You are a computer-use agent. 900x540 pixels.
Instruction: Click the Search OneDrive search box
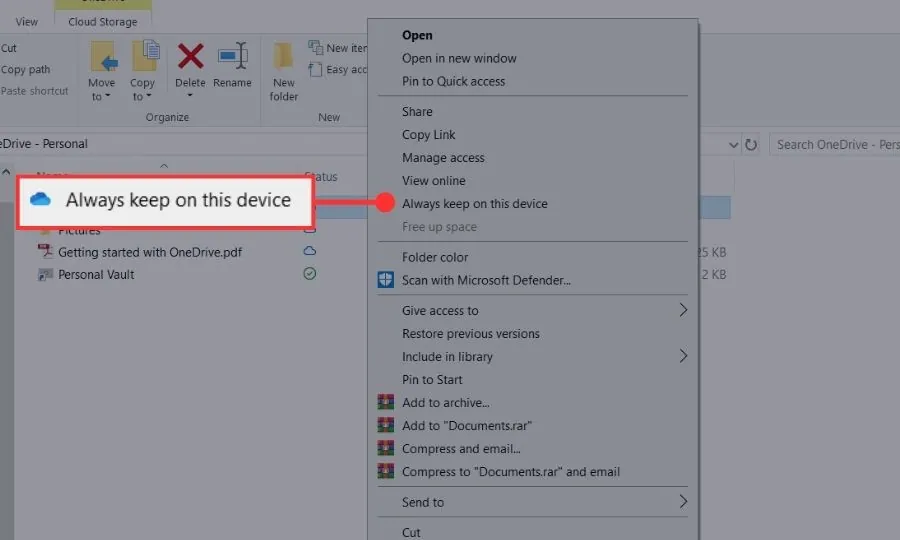tap(835, 145)
